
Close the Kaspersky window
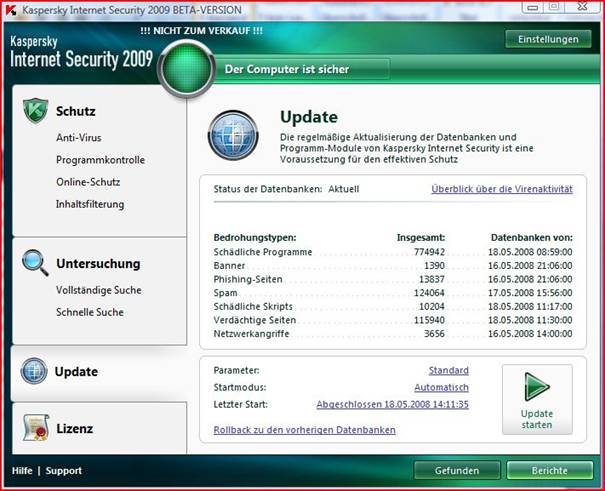tap(582, 6)
